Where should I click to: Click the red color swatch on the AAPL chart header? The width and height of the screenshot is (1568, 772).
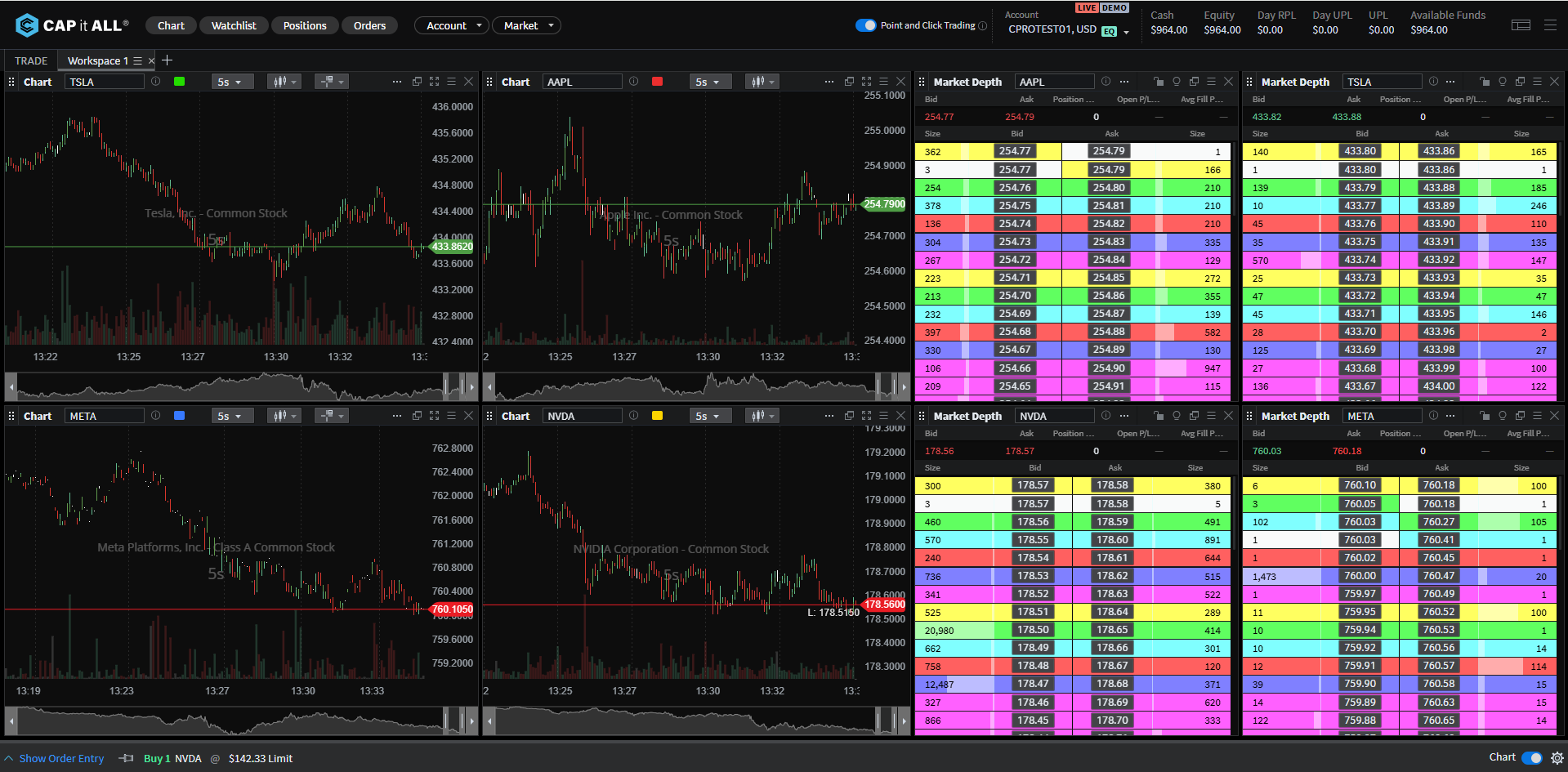tap(657, 81)
